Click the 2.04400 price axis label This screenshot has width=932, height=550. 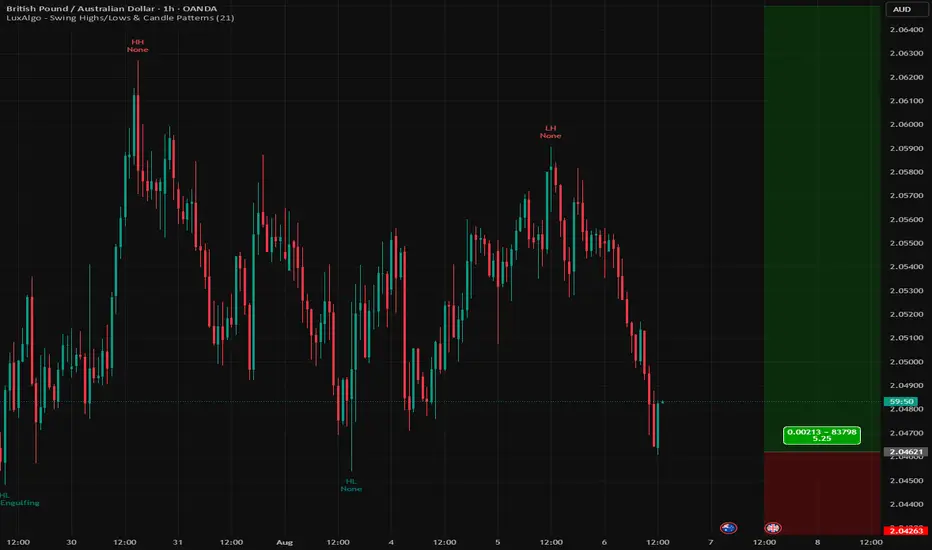pyautogui.click(x=906, y=504)
